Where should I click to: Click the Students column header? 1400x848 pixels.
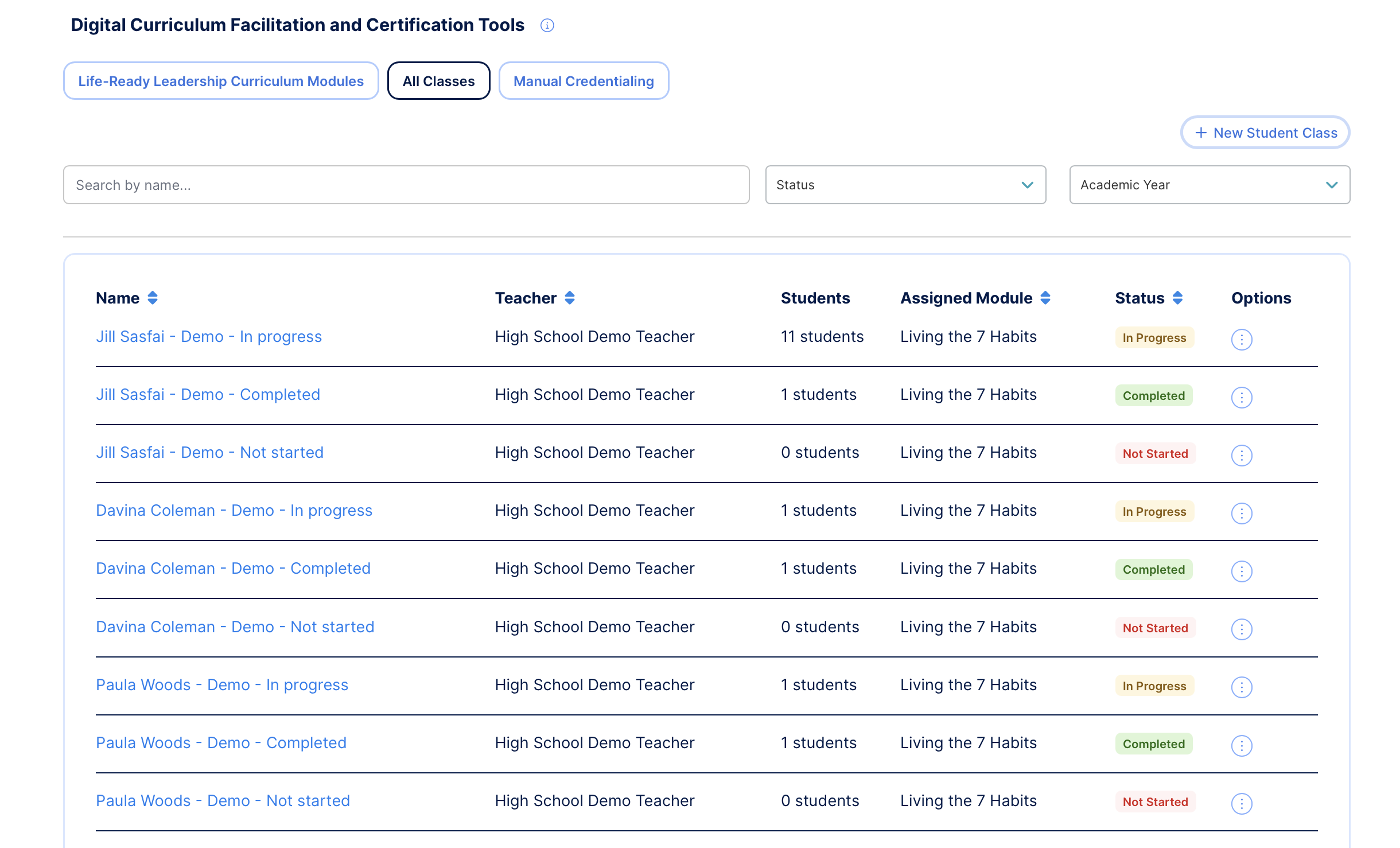[815, 298]
